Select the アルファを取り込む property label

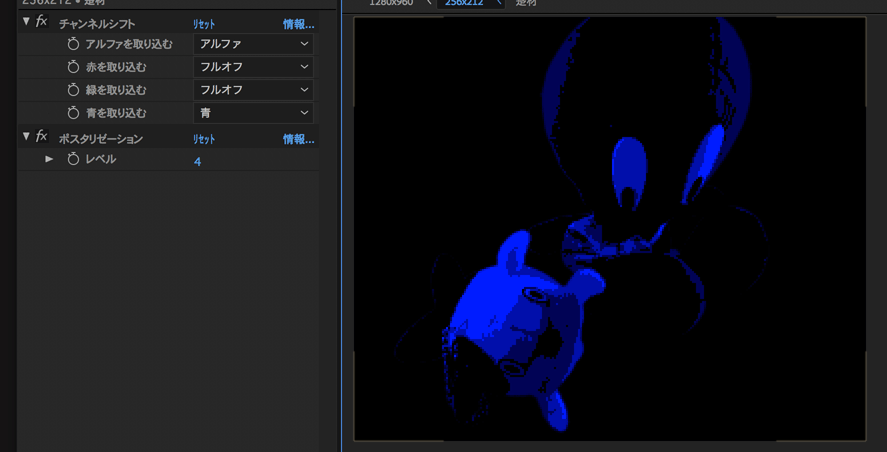pyautogui.click(x=129, y=44)
